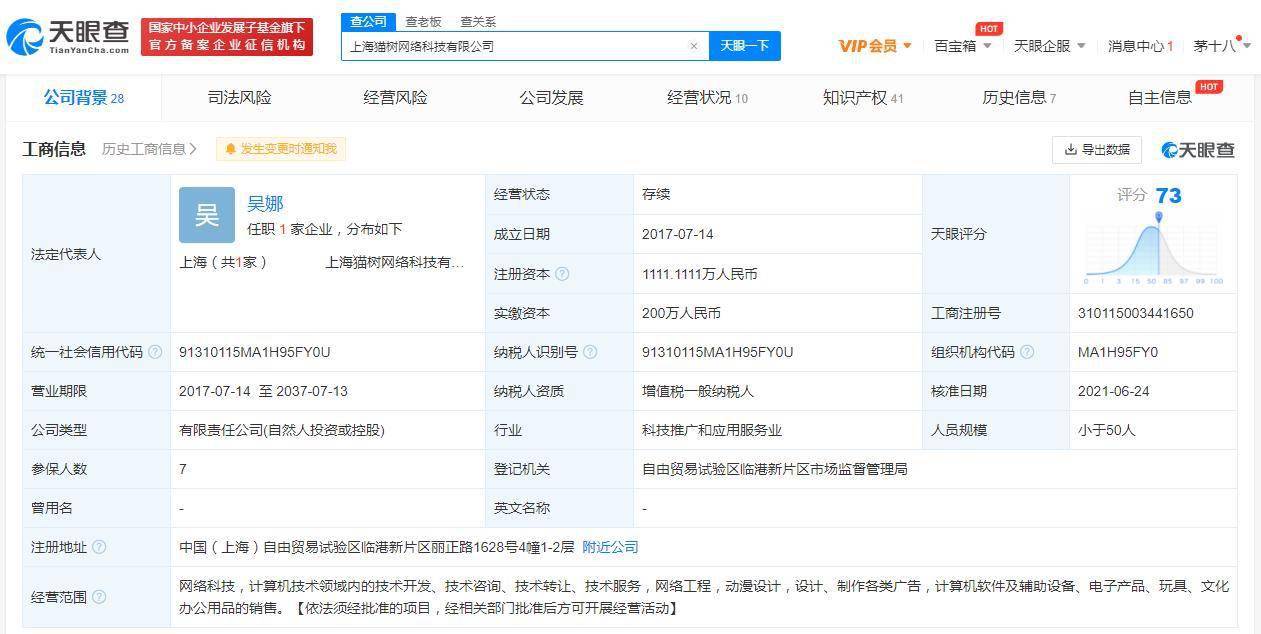Click the 登记机关 value text
The width and height of the screenshot is (1261, 634).
[x=775, y=469]
